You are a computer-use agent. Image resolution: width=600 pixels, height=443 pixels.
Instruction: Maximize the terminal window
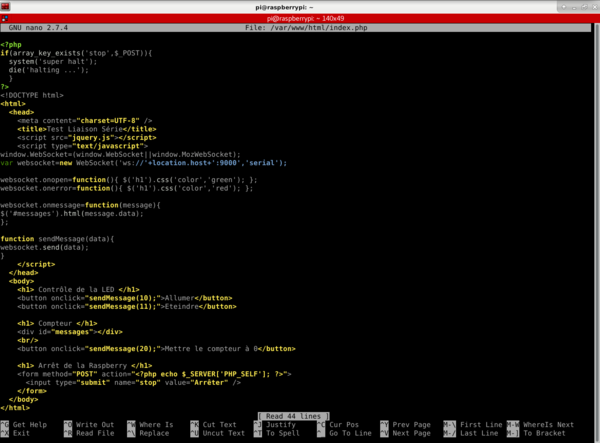[582, 6]
